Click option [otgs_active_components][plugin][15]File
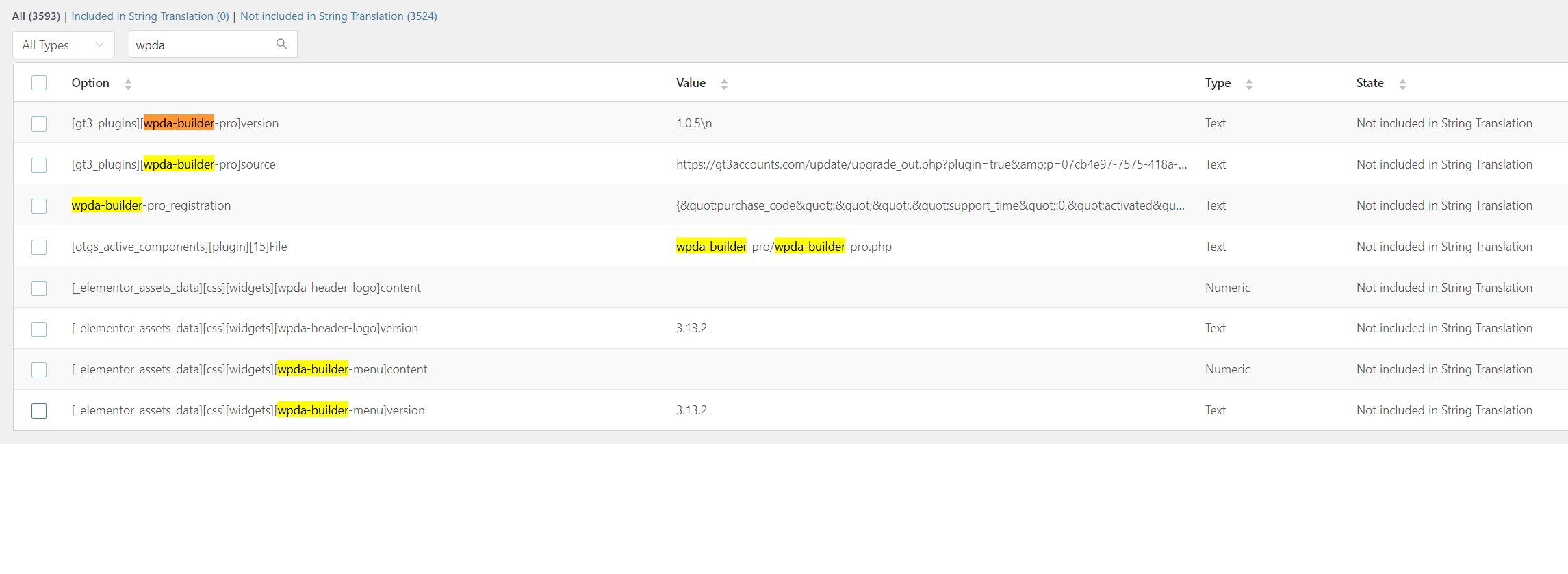This screenshot has height=574, width=1568. [x=179, y=247]
